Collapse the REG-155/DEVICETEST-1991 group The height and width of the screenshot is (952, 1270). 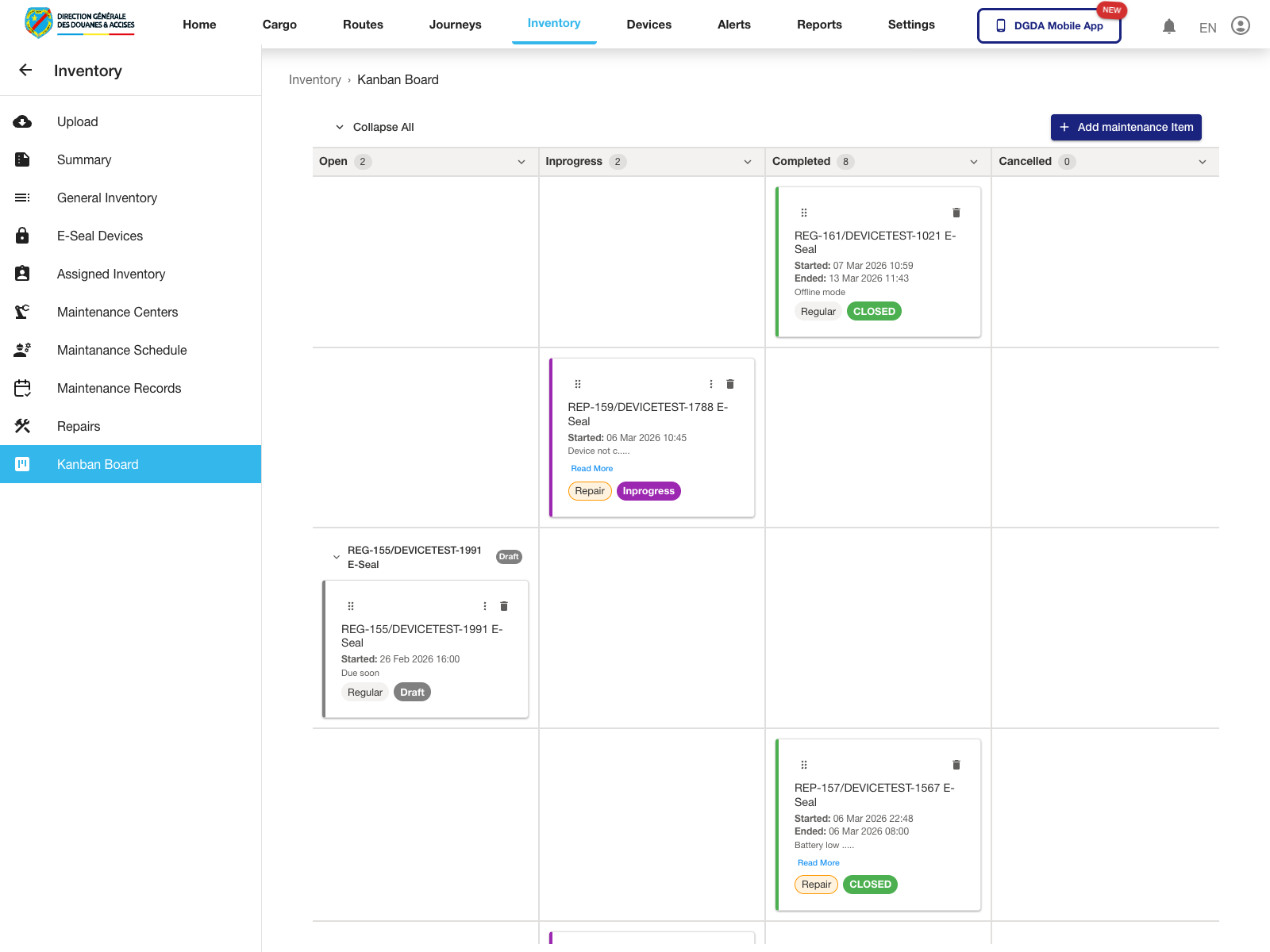click(336, 557)
